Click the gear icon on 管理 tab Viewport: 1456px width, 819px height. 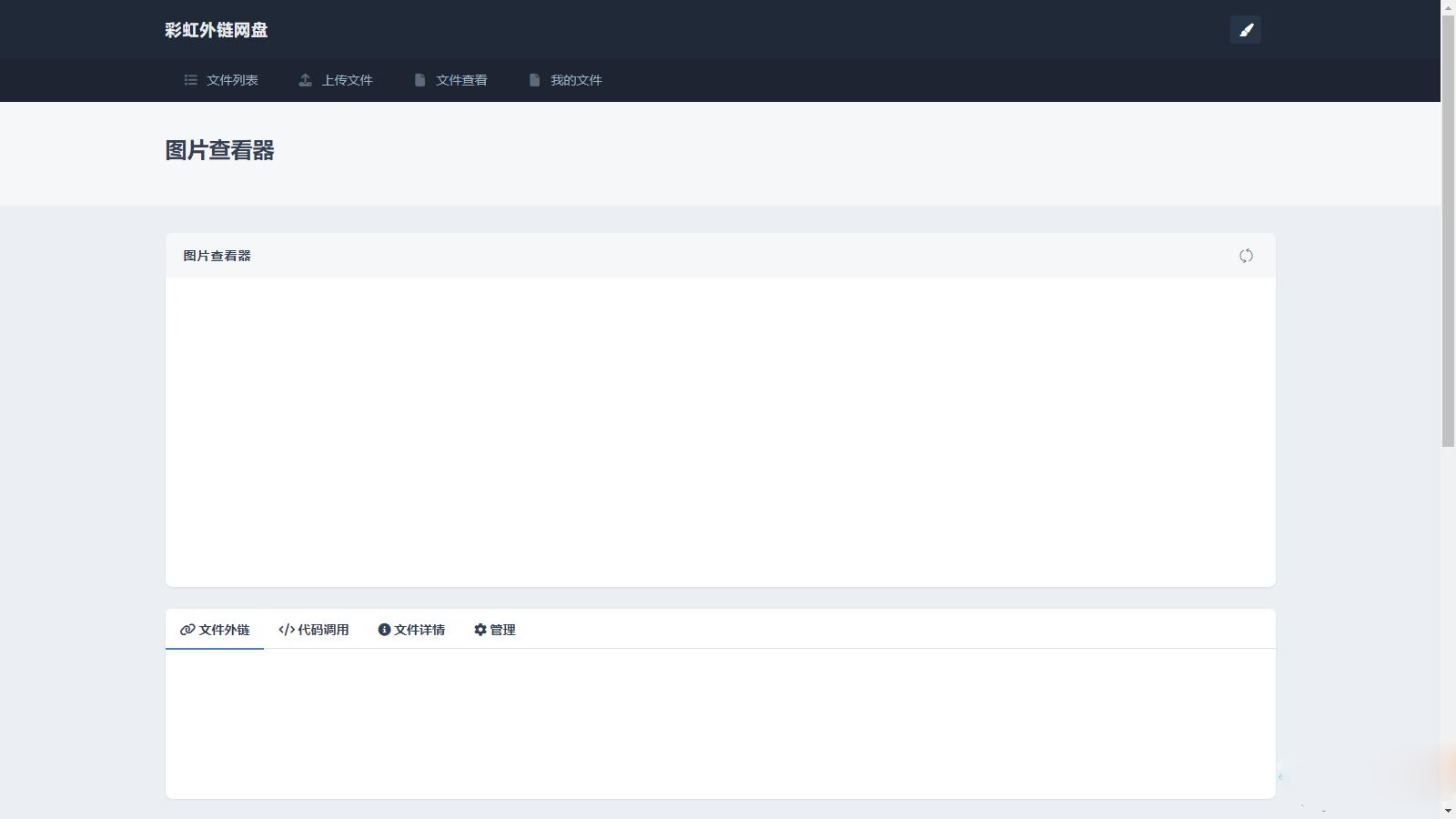click(x=480, y=630)
